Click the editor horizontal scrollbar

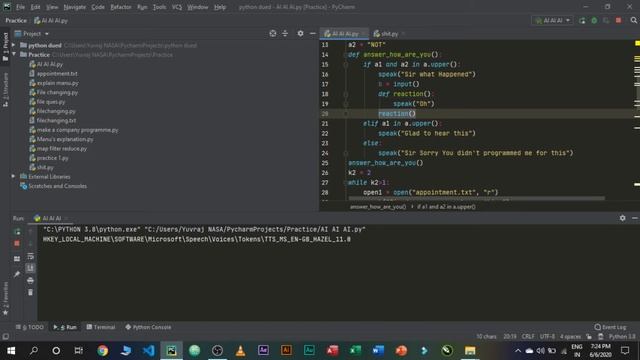tap(476, 199)
